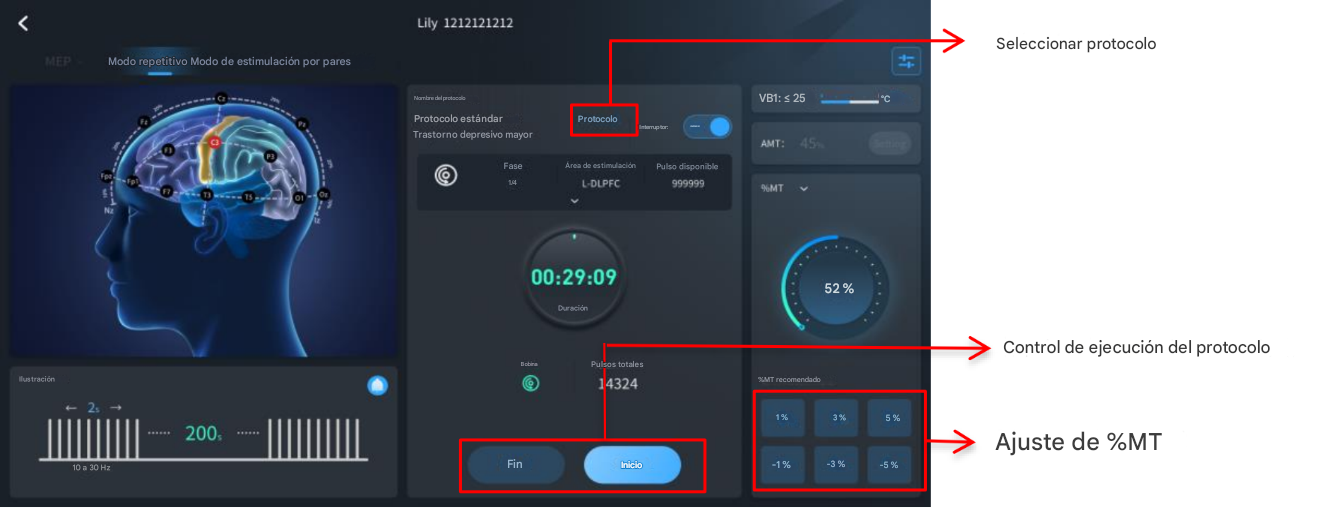Increase %MT by 5 %
Image resolution: width=1332 pixels, height=510 pixels.
[889, 418]
